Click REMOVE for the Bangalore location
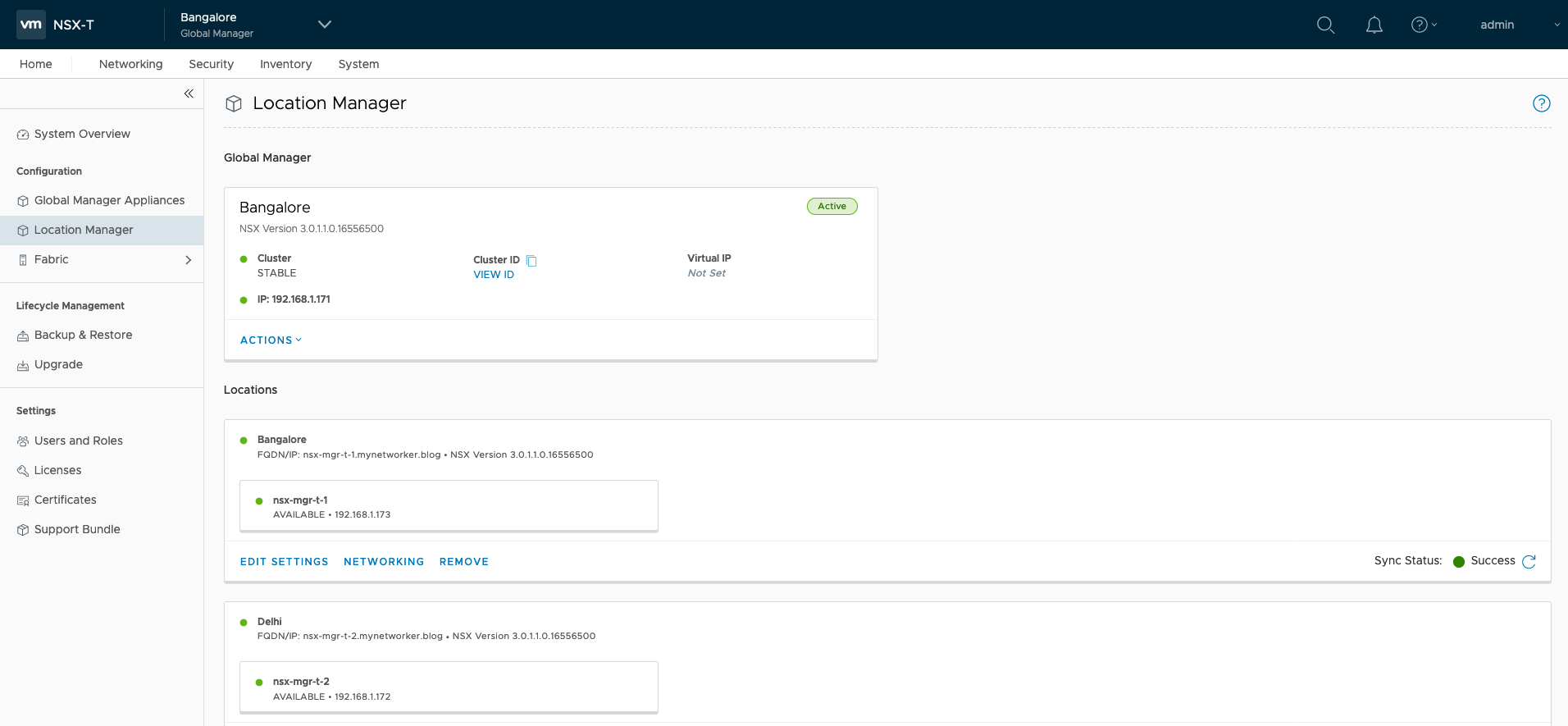Viewport: 1568px width, 726px height. tap(463, 562)
